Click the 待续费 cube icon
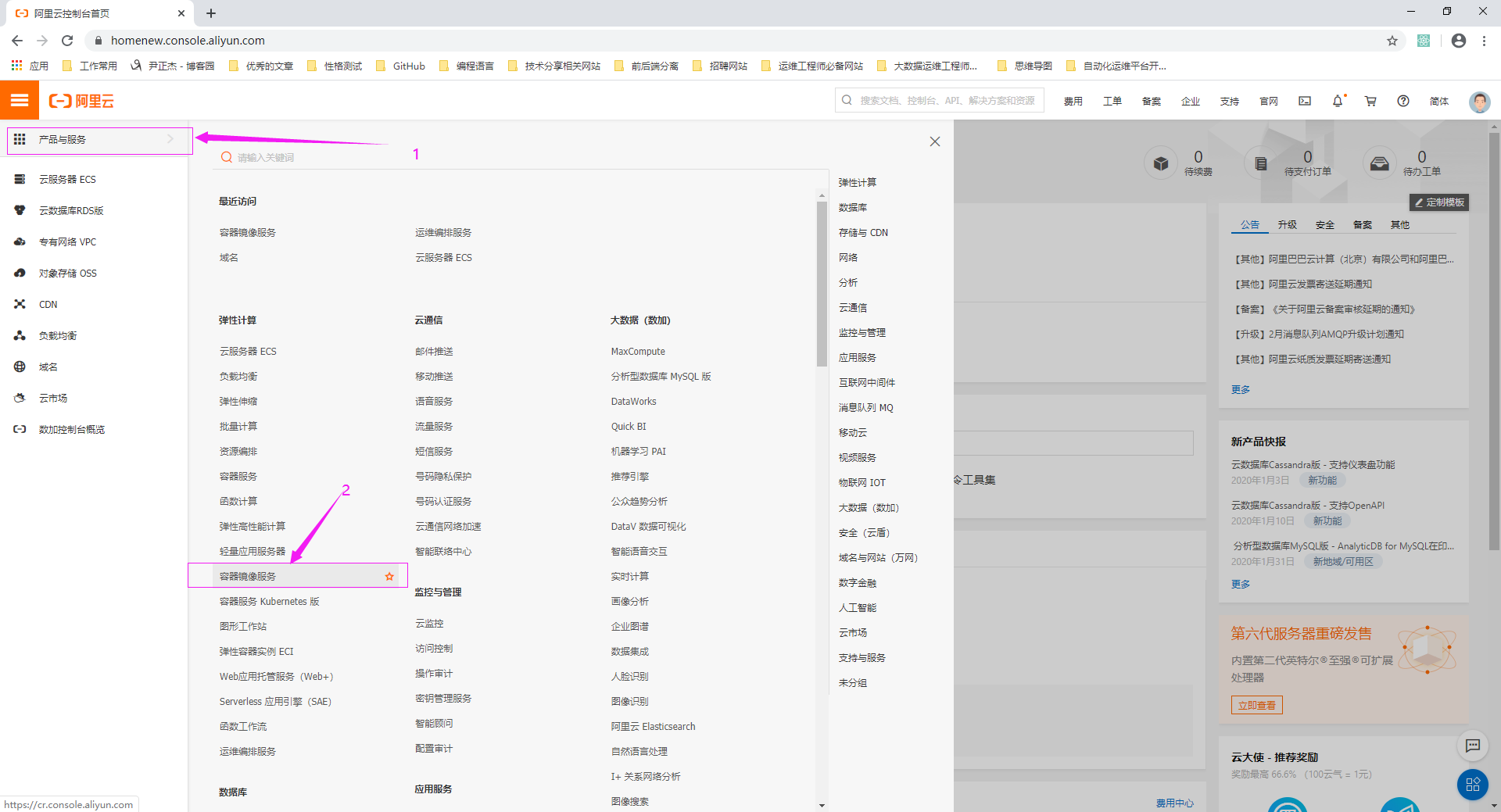The image size is (1501, 812). point(1161,163)
